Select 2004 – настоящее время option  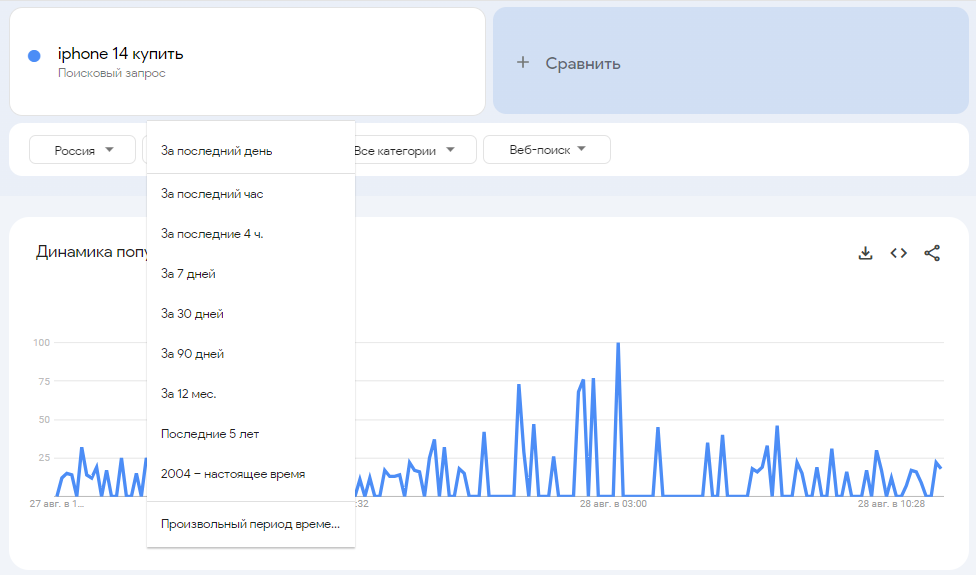pos(251,474)
